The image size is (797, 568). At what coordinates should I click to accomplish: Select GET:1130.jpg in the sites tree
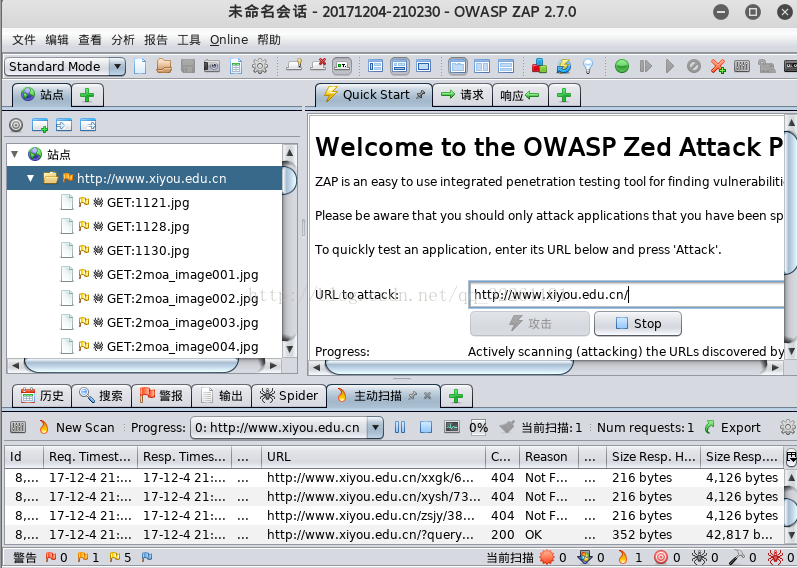(148, 250)
